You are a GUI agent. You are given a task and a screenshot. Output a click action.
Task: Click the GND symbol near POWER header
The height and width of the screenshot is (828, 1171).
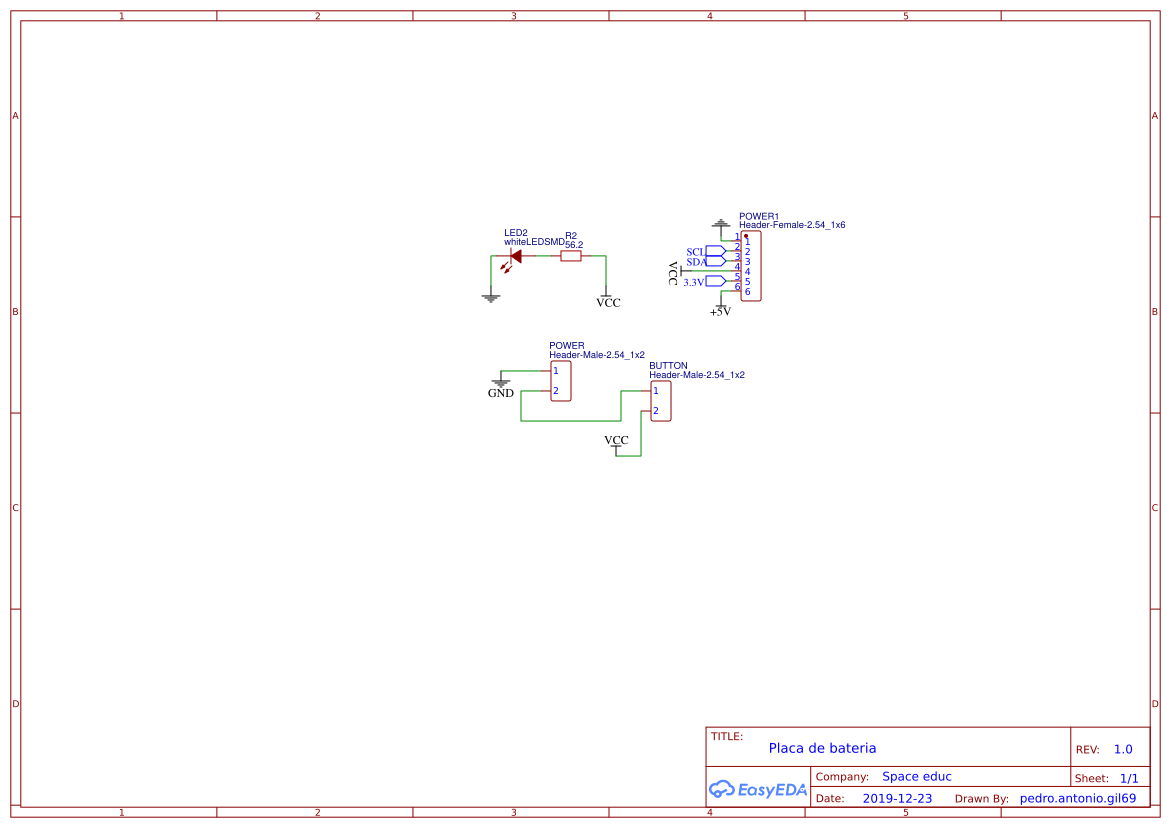(501, 382)
